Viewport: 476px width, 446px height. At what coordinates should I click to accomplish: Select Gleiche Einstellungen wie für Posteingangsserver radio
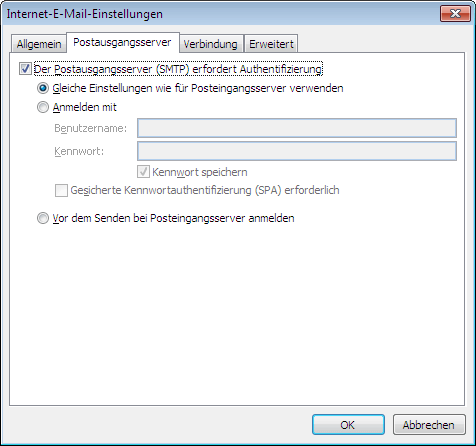[43, 88]
